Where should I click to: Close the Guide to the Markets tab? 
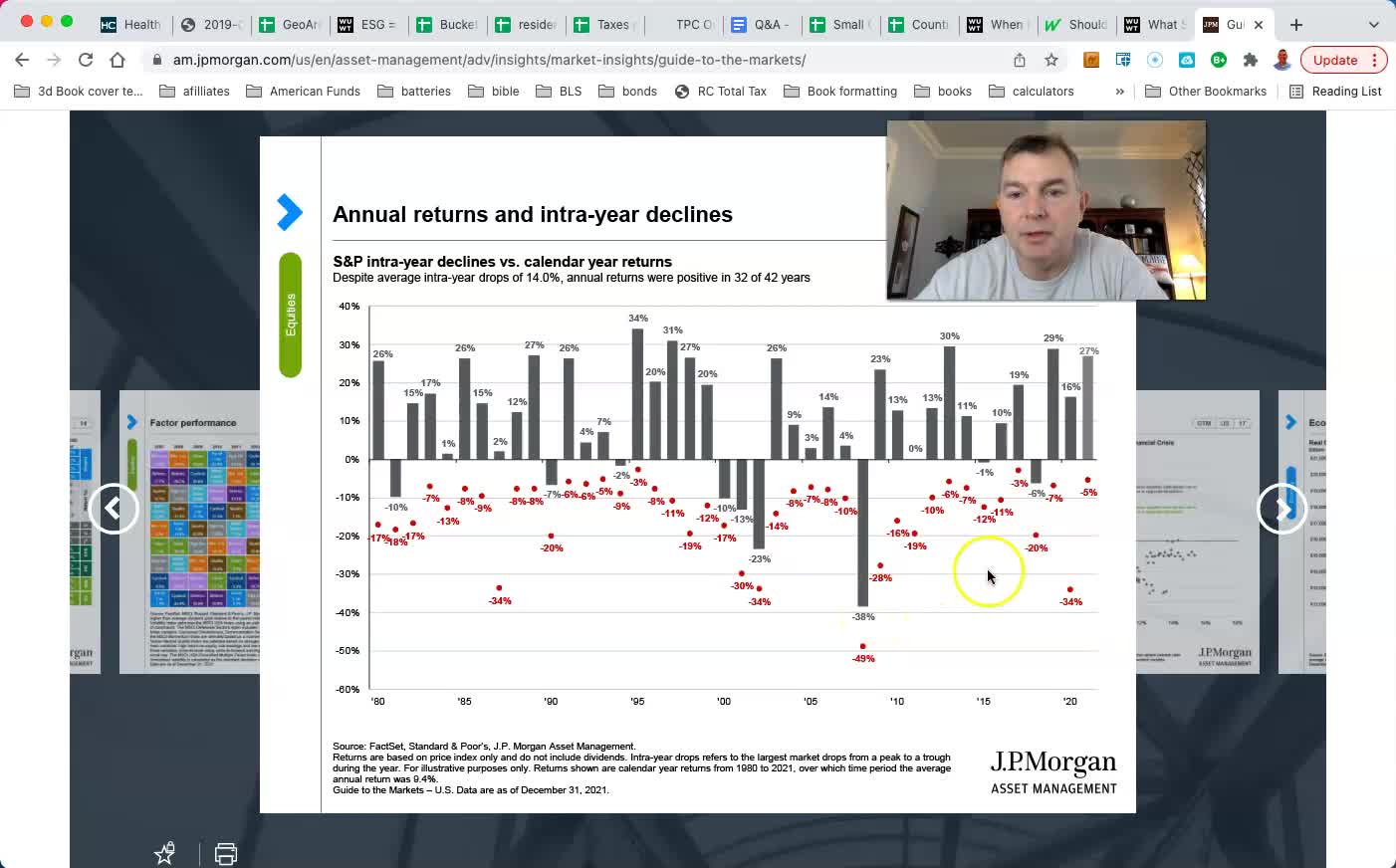point(1259,24)
